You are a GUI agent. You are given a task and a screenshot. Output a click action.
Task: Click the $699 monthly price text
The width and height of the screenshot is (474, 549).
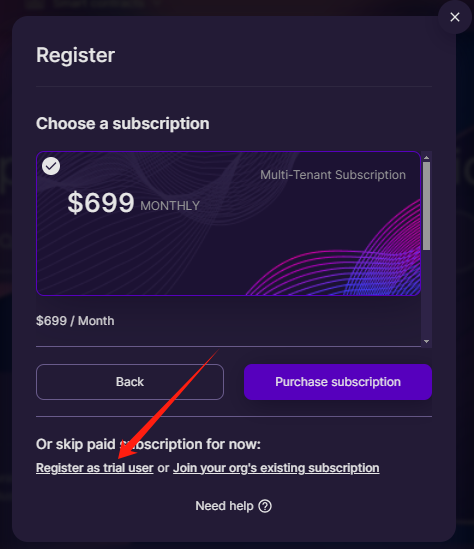point(101,202)
